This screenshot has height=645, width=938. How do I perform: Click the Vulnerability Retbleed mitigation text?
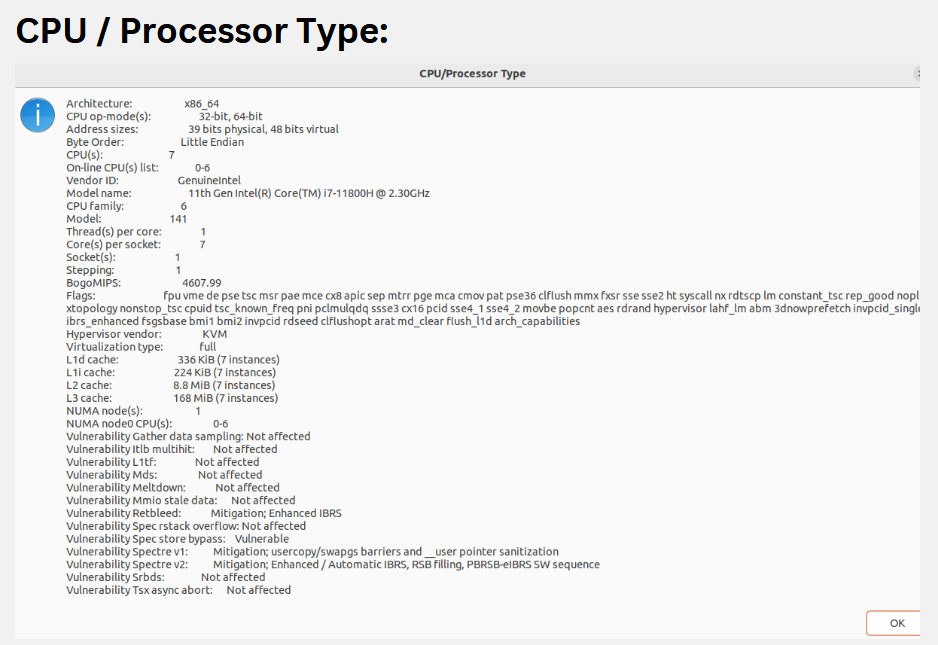(x=276, y=513)
